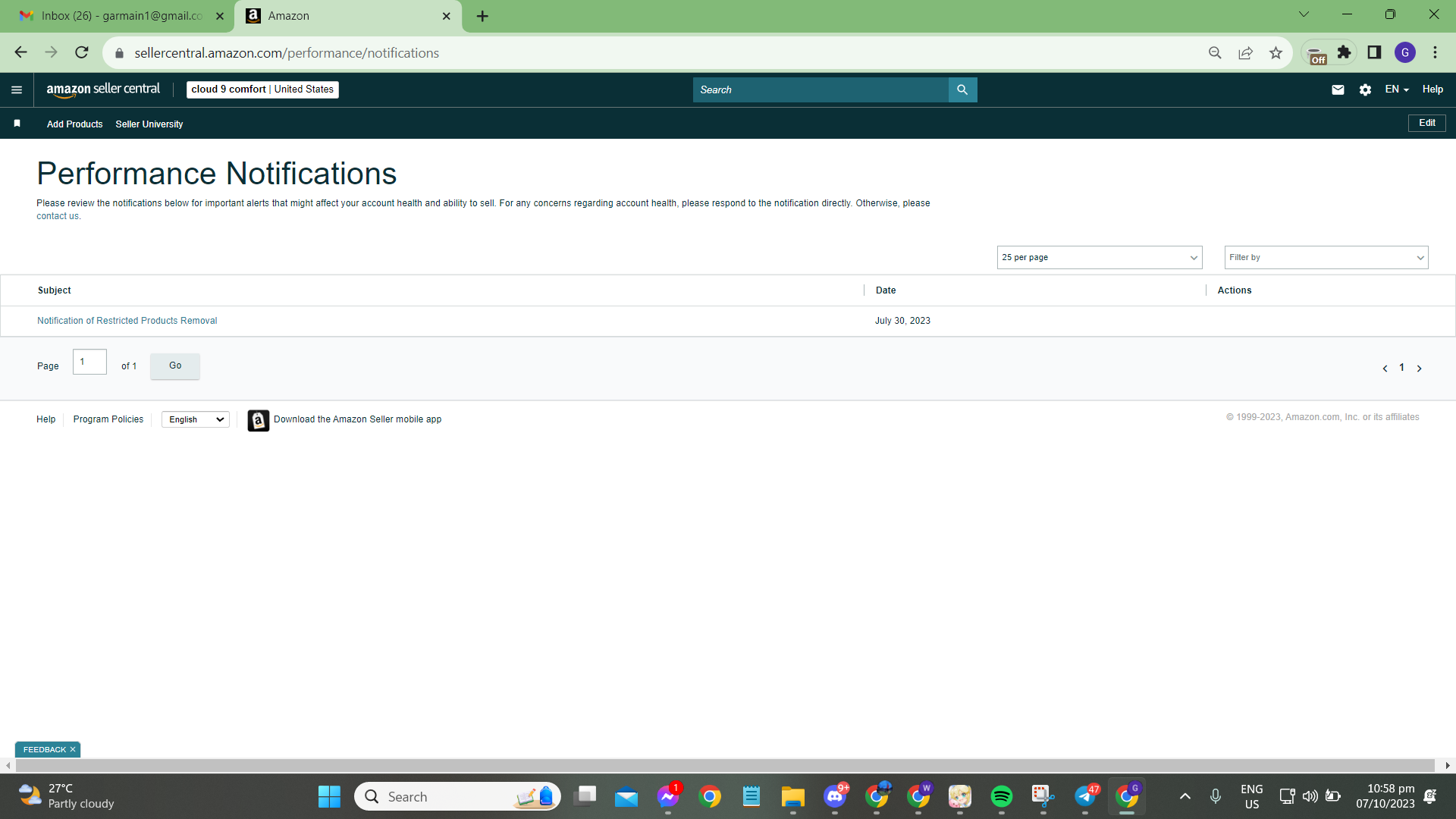Click page number 1 in pagination
This screenshot has width=1456, height=819.
pos(1401,368)
